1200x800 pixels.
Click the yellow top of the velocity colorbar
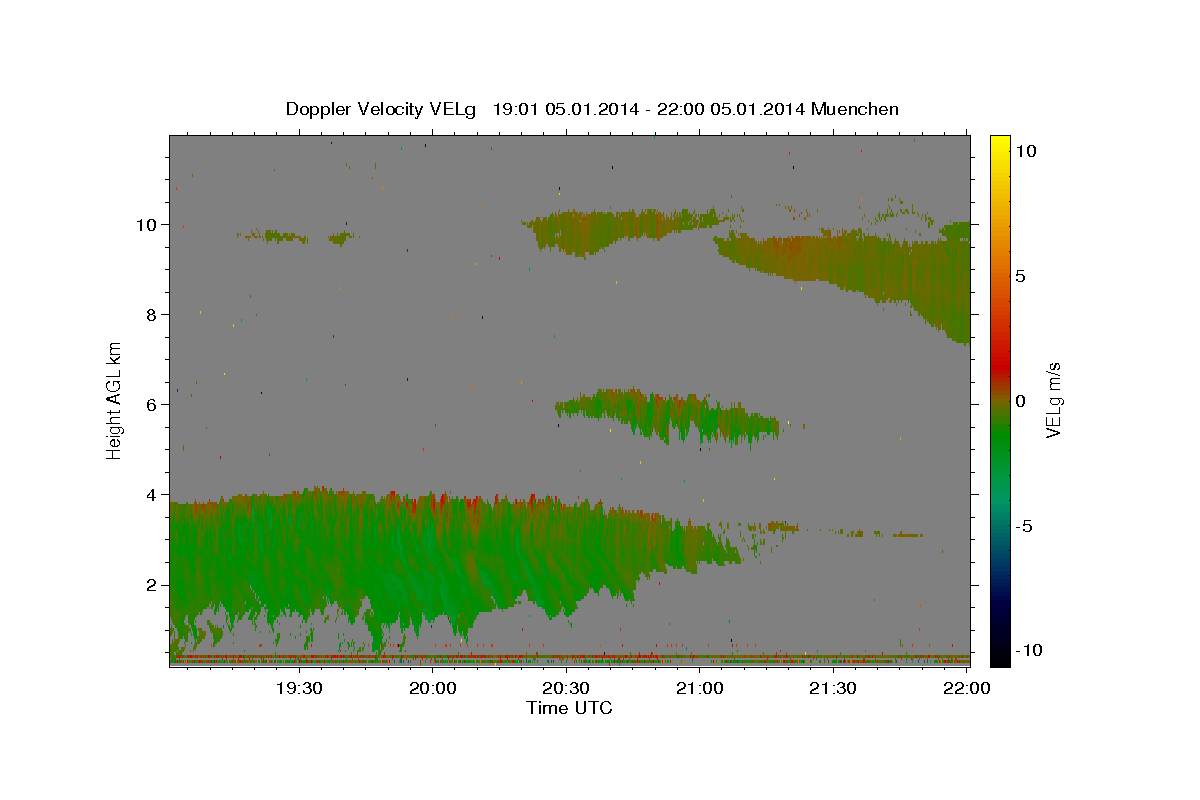1000,146
